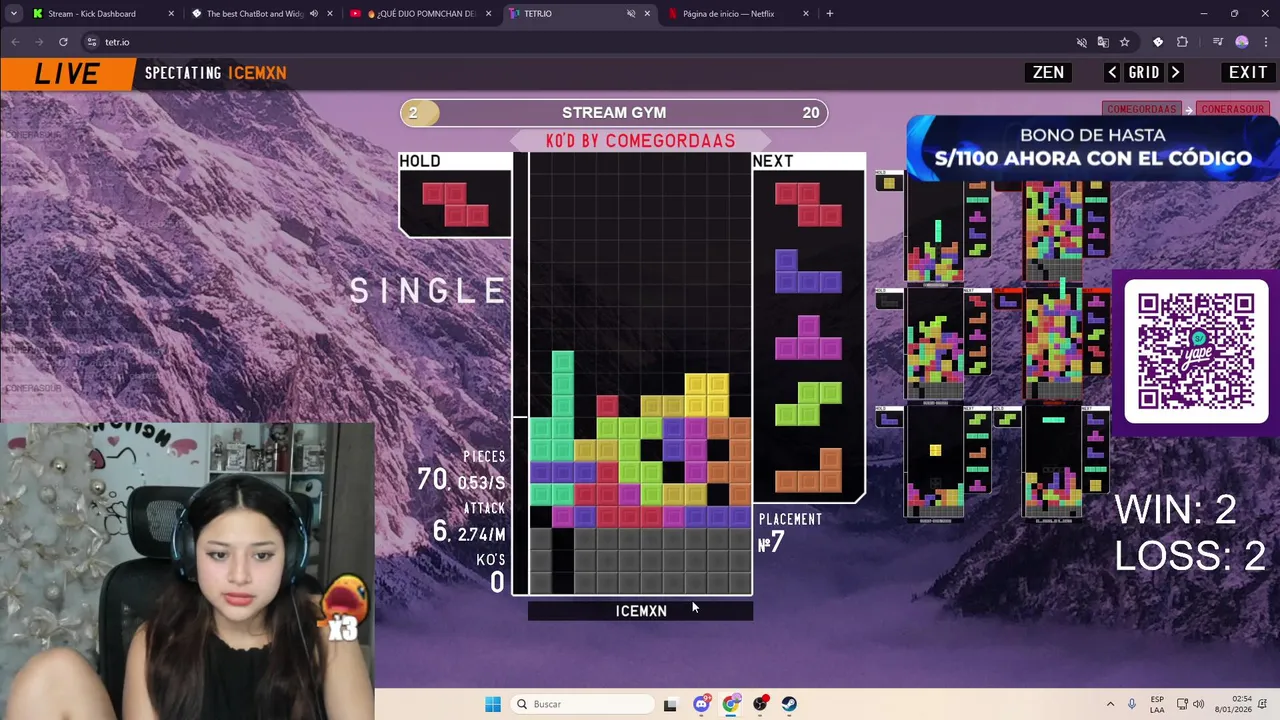
Task: Open the tab search dropdown arrow
Action: 12,14
